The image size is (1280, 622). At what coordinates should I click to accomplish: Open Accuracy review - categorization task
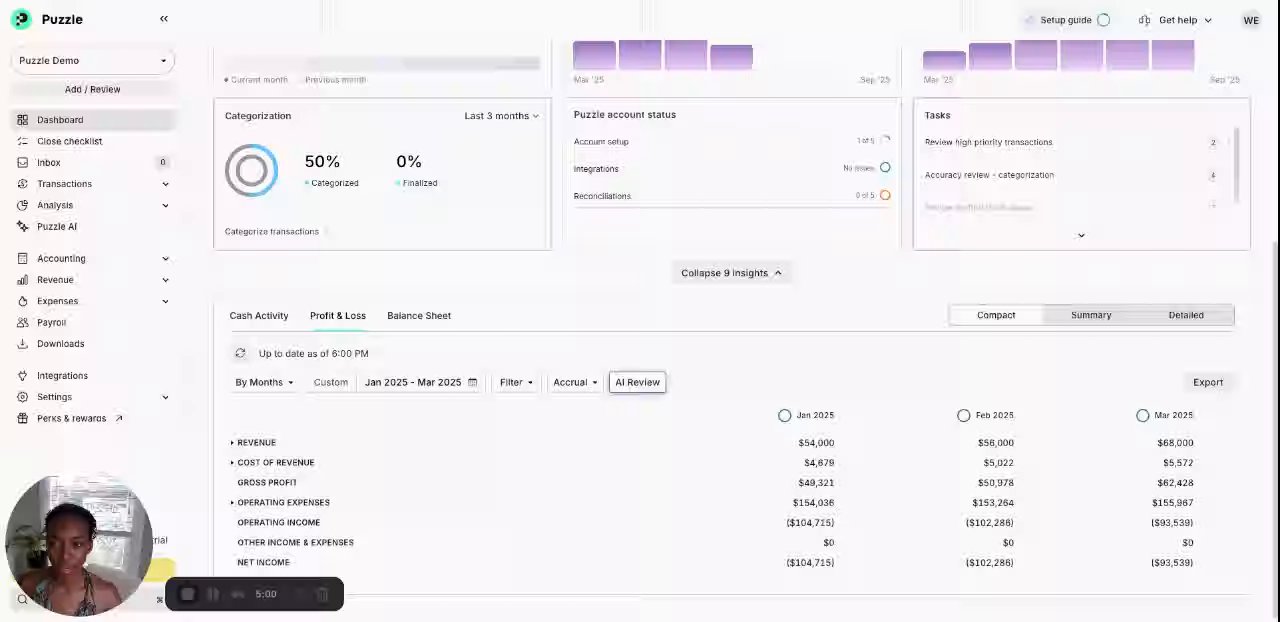(989, 175)
